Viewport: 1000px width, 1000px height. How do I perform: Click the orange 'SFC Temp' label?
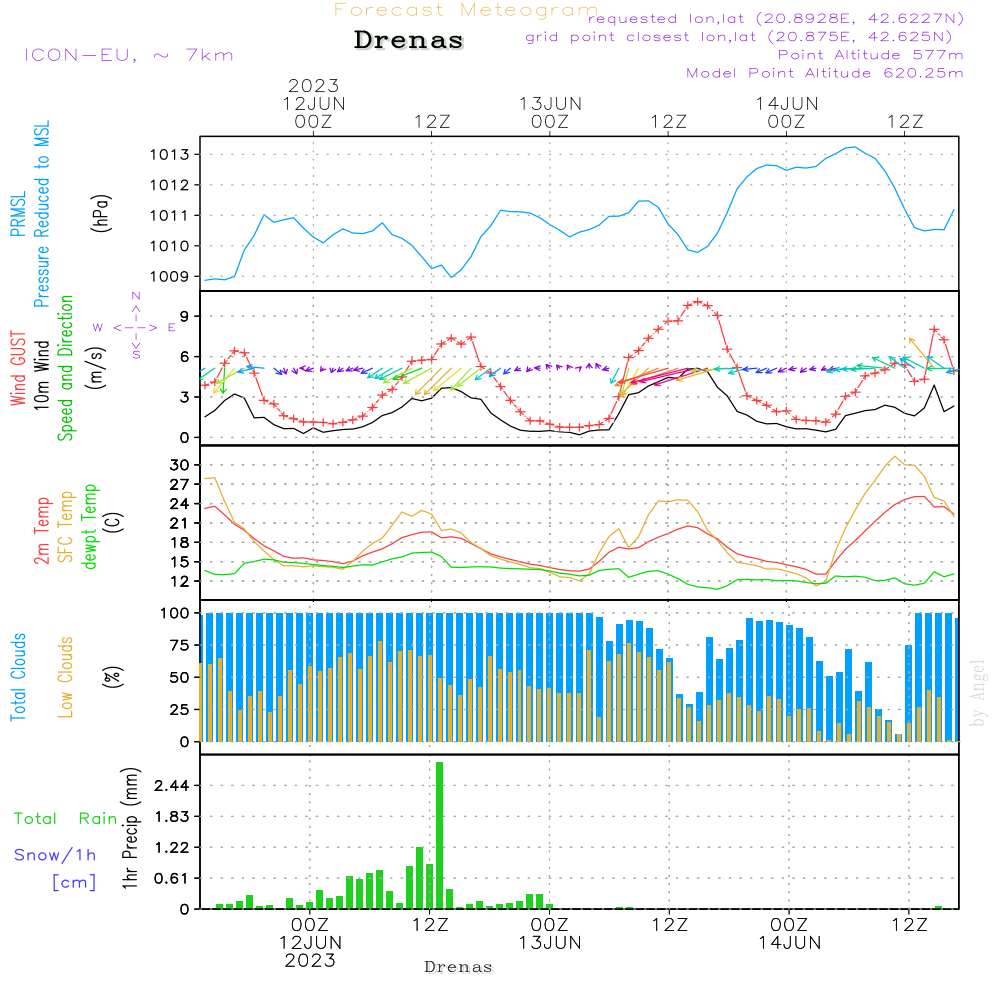[x=66, y=527]
